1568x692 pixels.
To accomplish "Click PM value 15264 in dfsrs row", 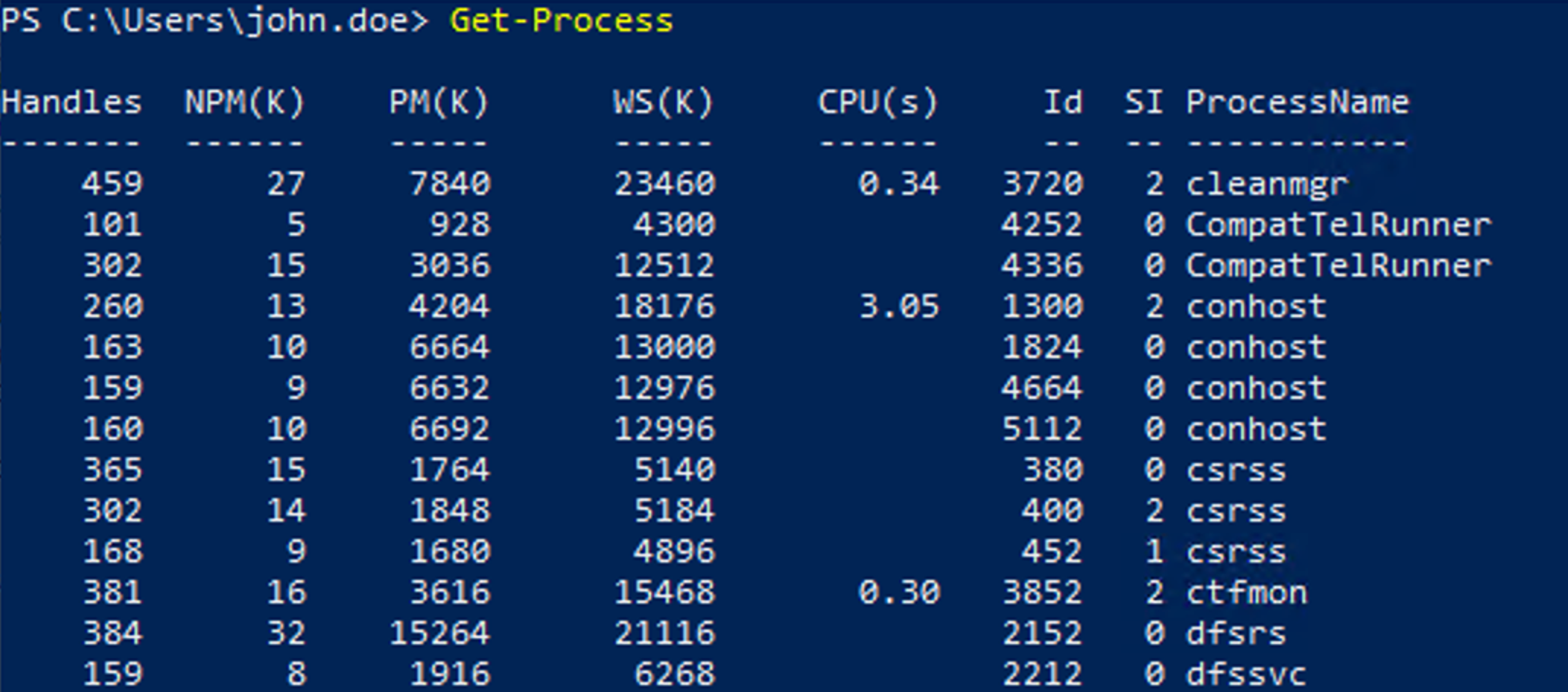I will point(439,633).
